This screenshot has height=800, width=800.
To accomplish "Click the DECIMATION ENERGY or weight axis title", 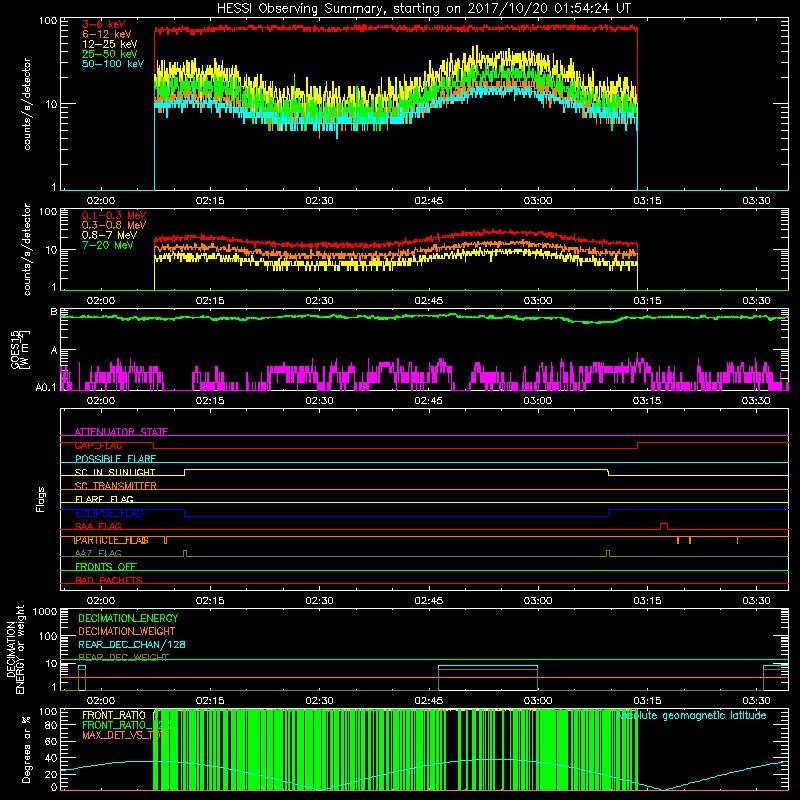I will (15, 649).
